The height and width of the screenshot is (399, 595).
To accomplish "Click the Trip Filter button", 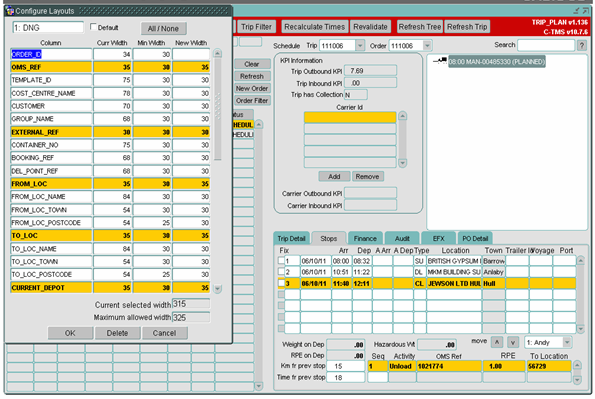I will point(257,27).
